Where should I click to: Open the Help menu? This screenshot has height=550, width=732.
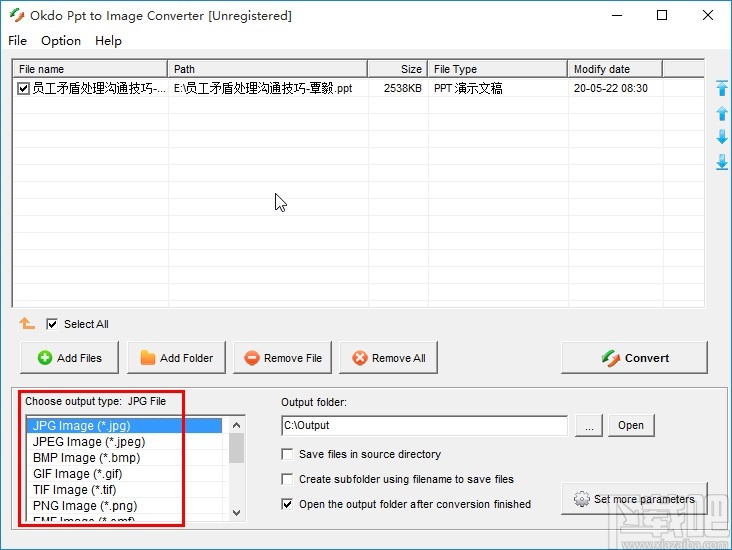click(x=108, y=41)
